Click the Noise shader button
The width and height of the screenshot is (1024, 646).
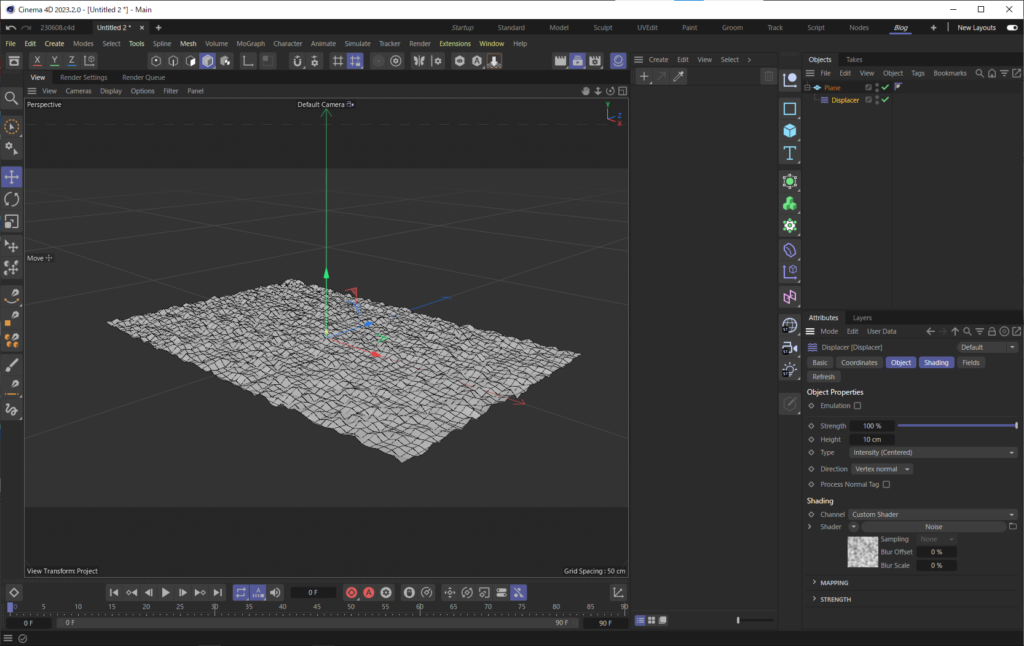coord(933,526)
